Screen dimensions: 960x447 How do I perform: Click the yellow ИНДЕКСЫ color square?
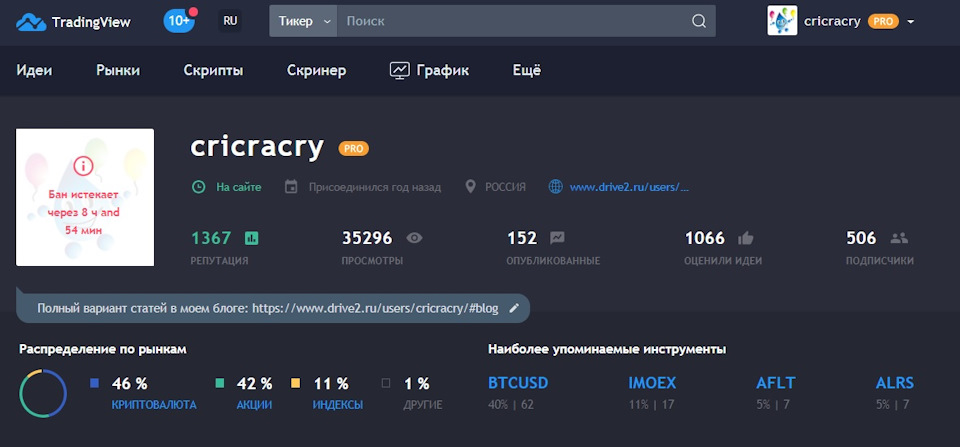(296, 383)
